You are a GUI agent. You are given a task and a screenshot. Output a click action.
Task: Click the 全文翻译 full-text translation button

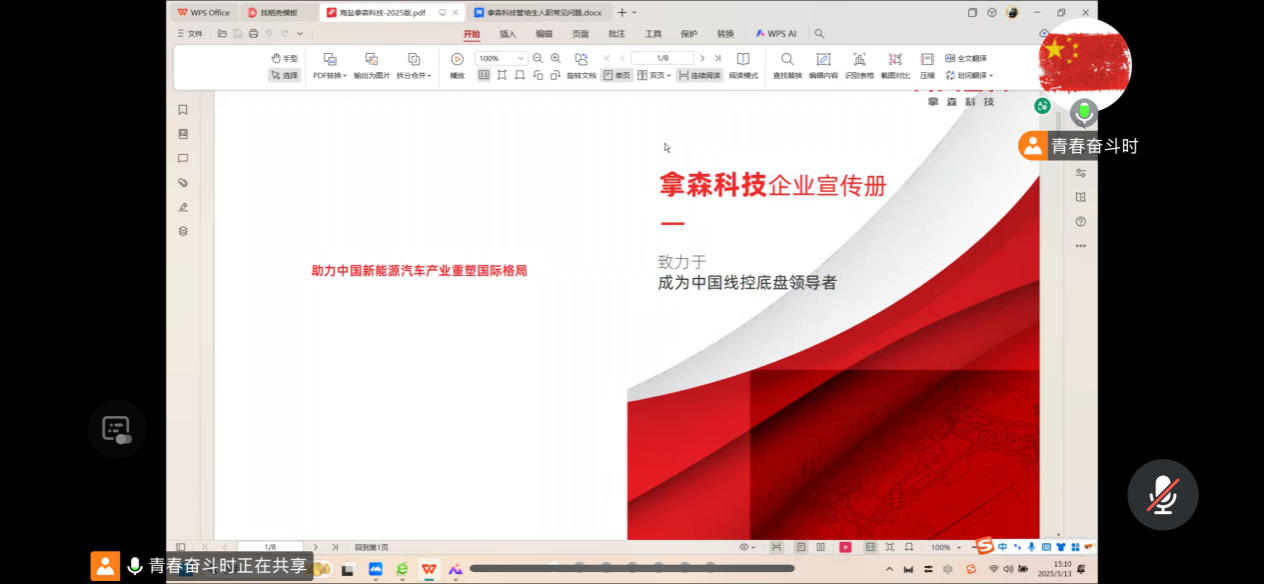965,59
